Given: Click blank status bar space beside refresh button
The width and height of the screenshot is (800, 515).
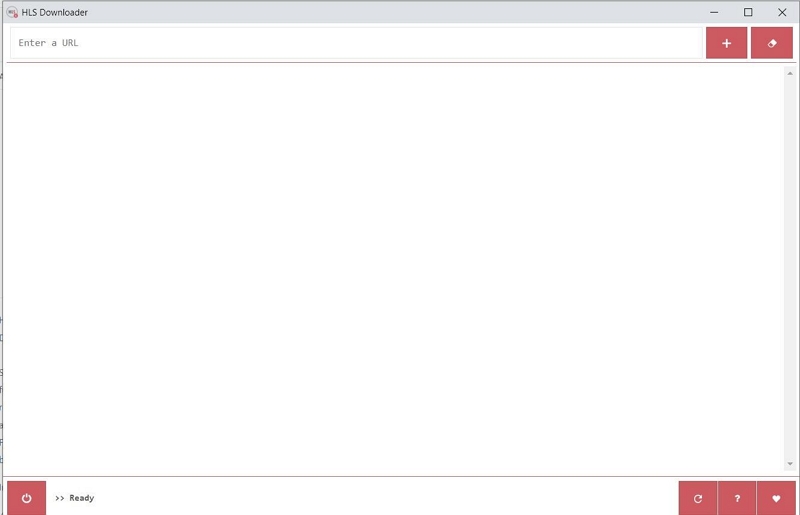Looking at the screenshot, I should [400, 498].
